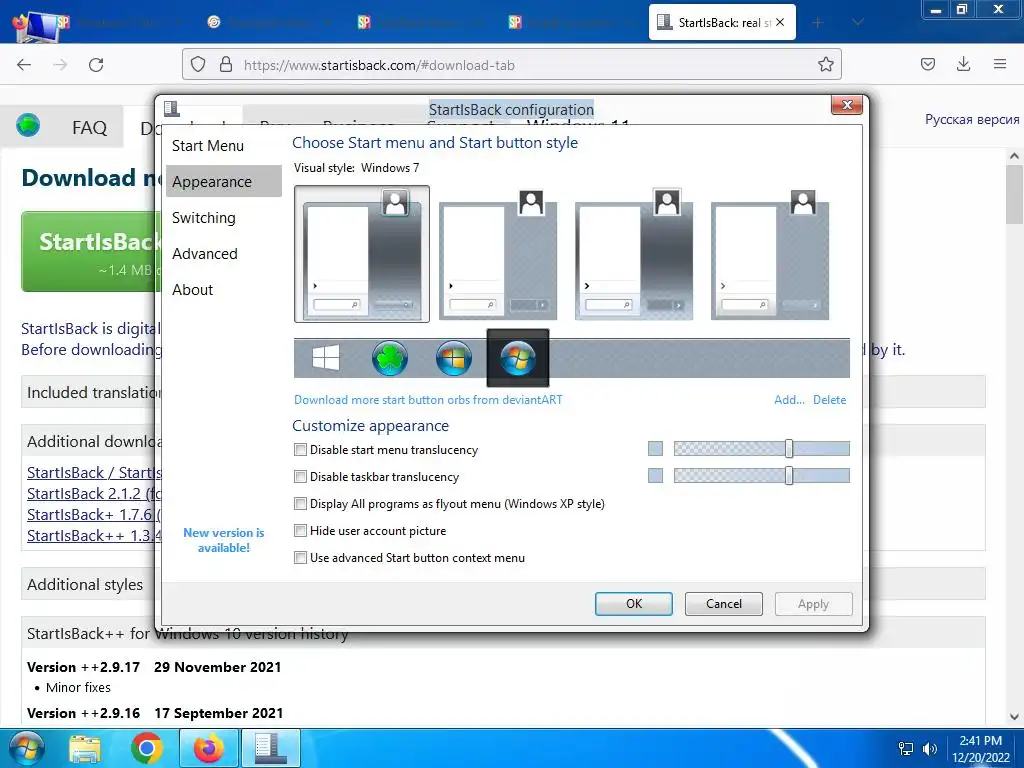Open the About section

coord(193,289)
